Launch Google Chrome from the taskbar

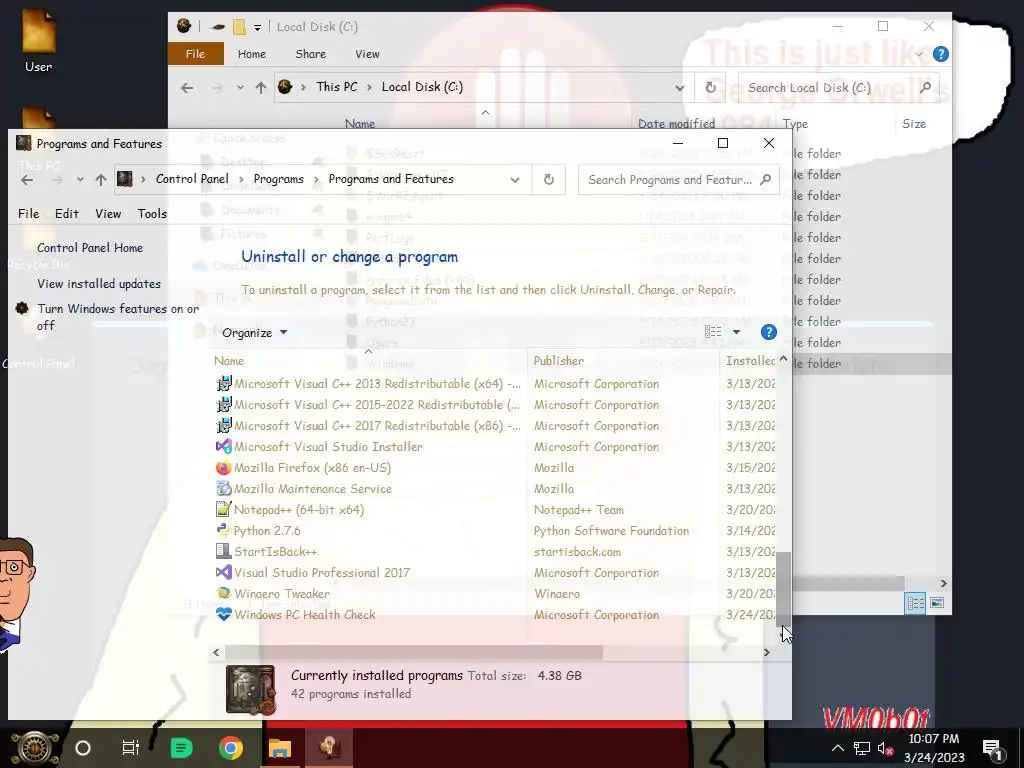[231, 748]
